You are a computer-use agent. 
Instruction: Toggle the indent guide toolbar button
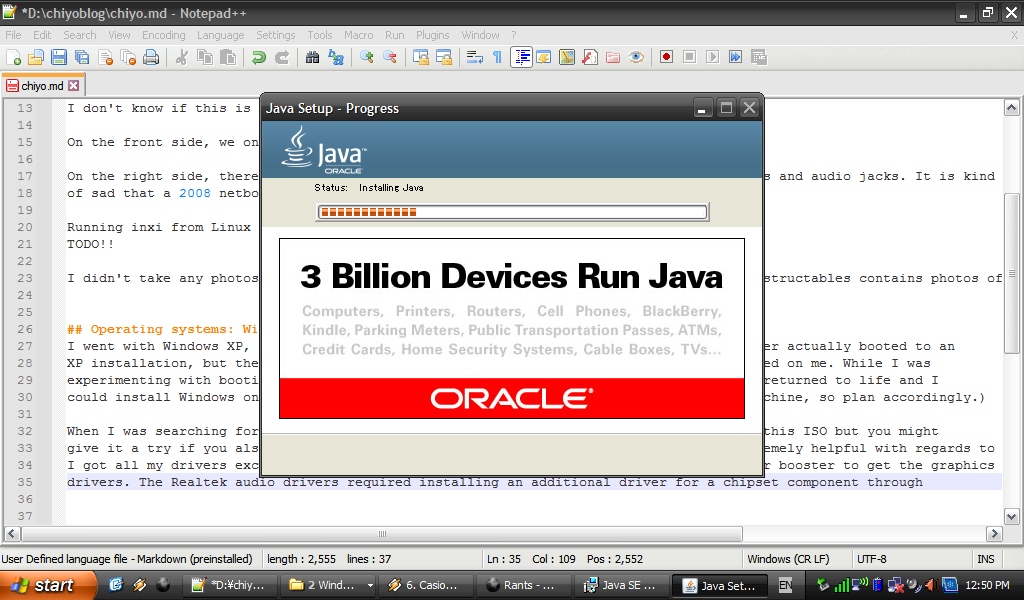(521, 57)
